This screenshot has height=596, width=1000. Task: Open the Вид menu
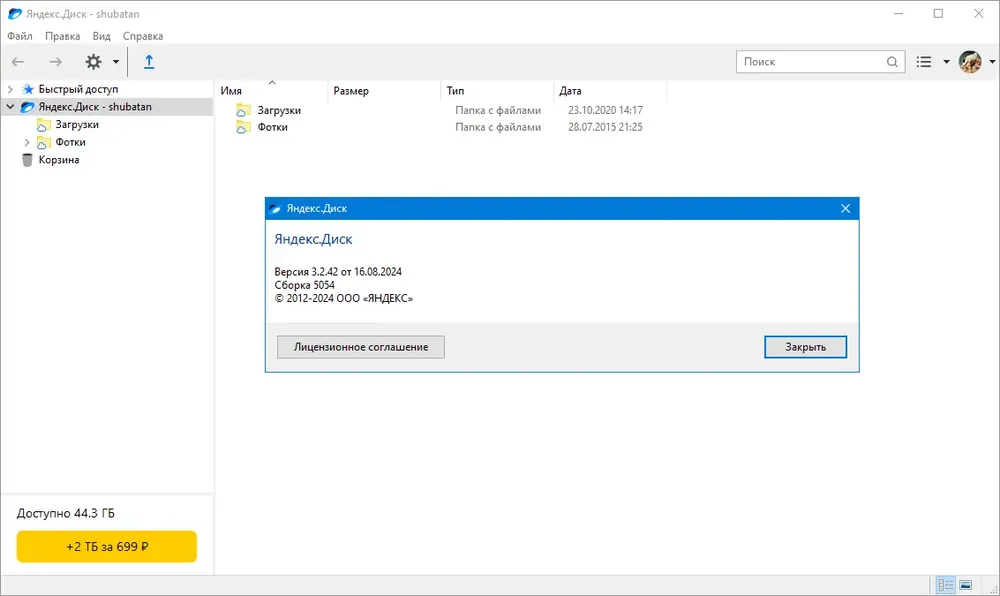[101, 36]
